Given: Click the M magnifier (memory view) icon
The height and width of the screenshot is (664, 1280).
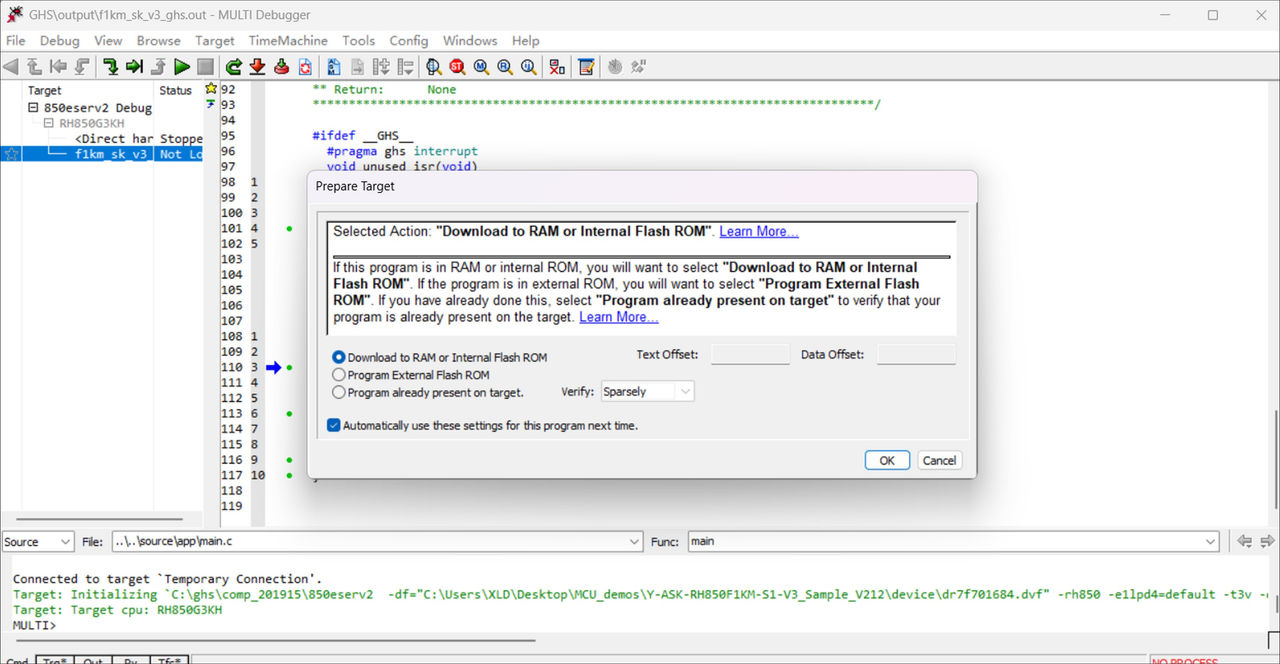Looking at the screenshot, I should [x=481, y=67].
